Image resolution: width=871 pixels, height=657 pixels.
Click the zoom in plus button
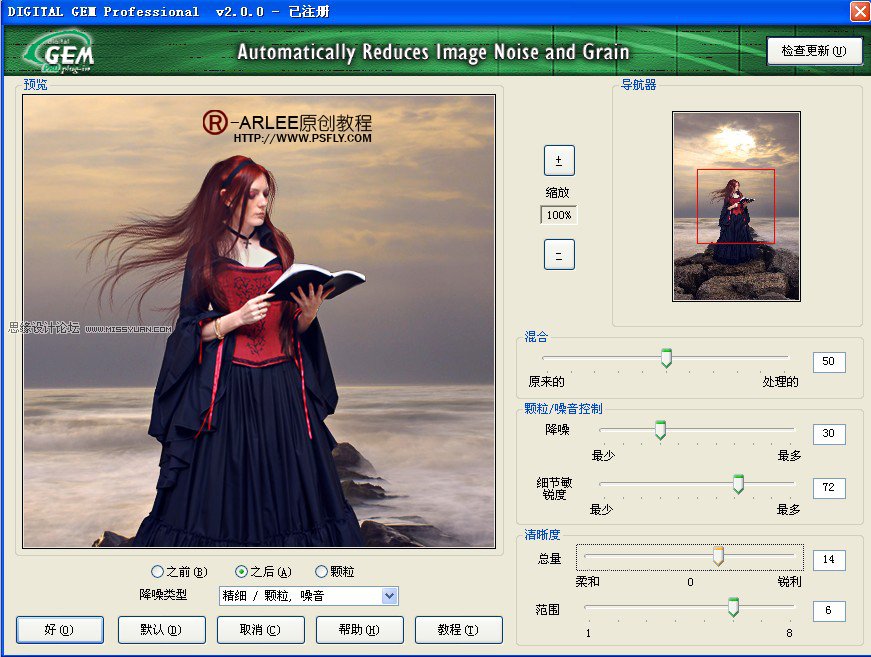[x=559, y=161]
